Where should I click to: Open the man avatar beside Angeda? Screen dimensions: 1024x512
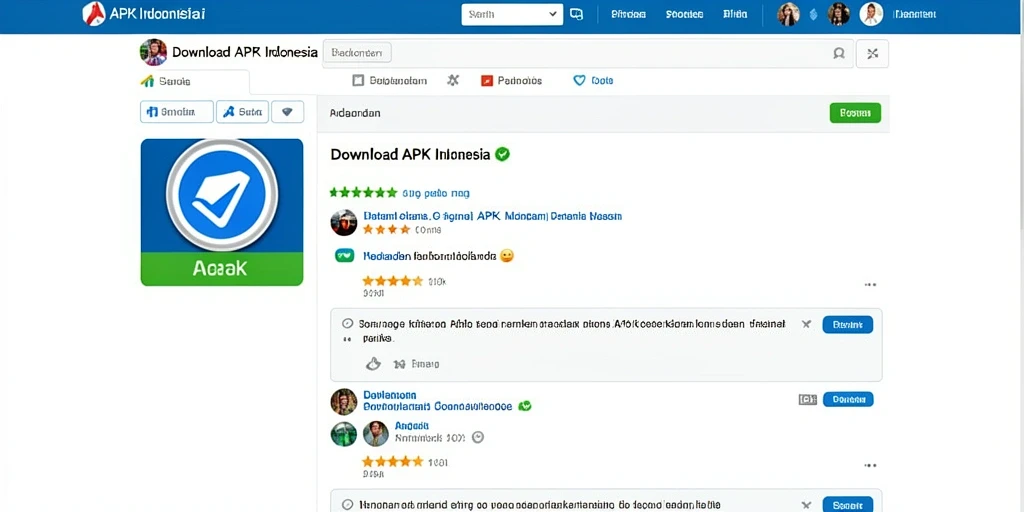point(376,434)
